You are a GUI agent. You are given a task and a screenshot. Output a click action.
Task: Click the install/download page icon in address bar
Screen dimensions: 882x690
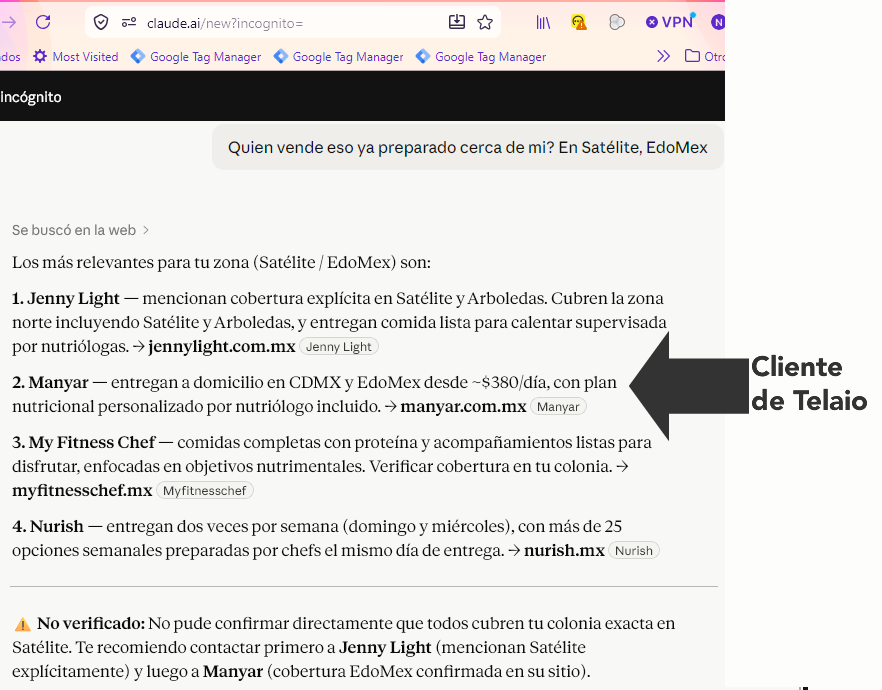(457, 22)
